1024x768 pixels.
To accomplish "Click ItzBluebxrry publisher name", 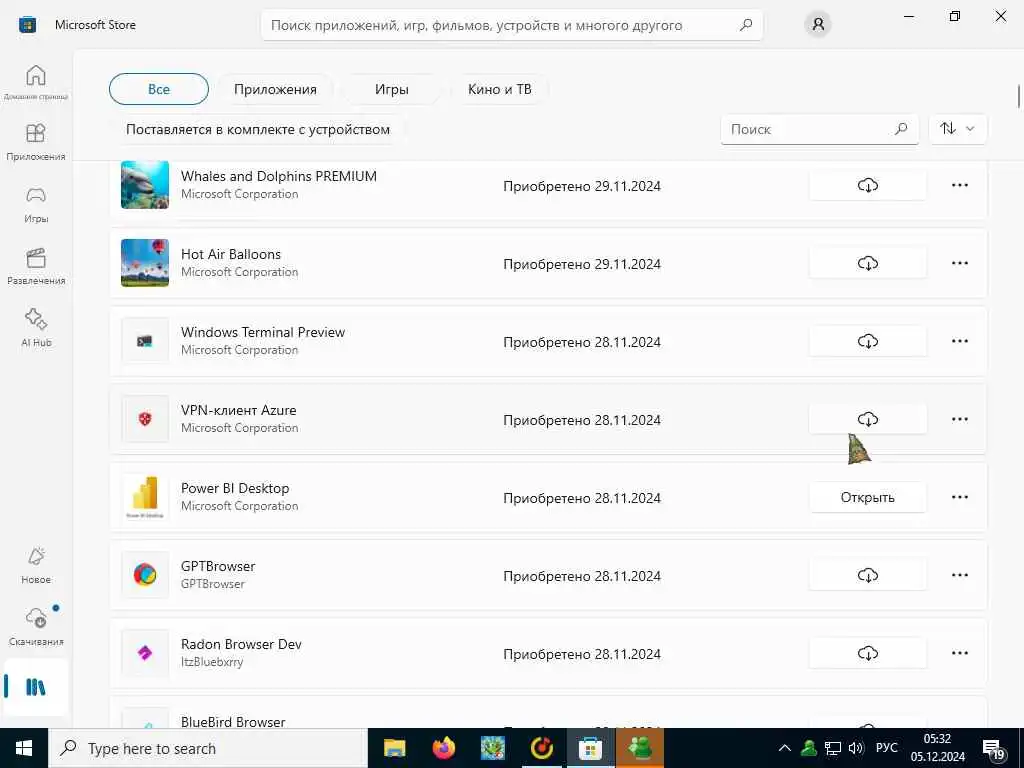I will coord(212,662).
